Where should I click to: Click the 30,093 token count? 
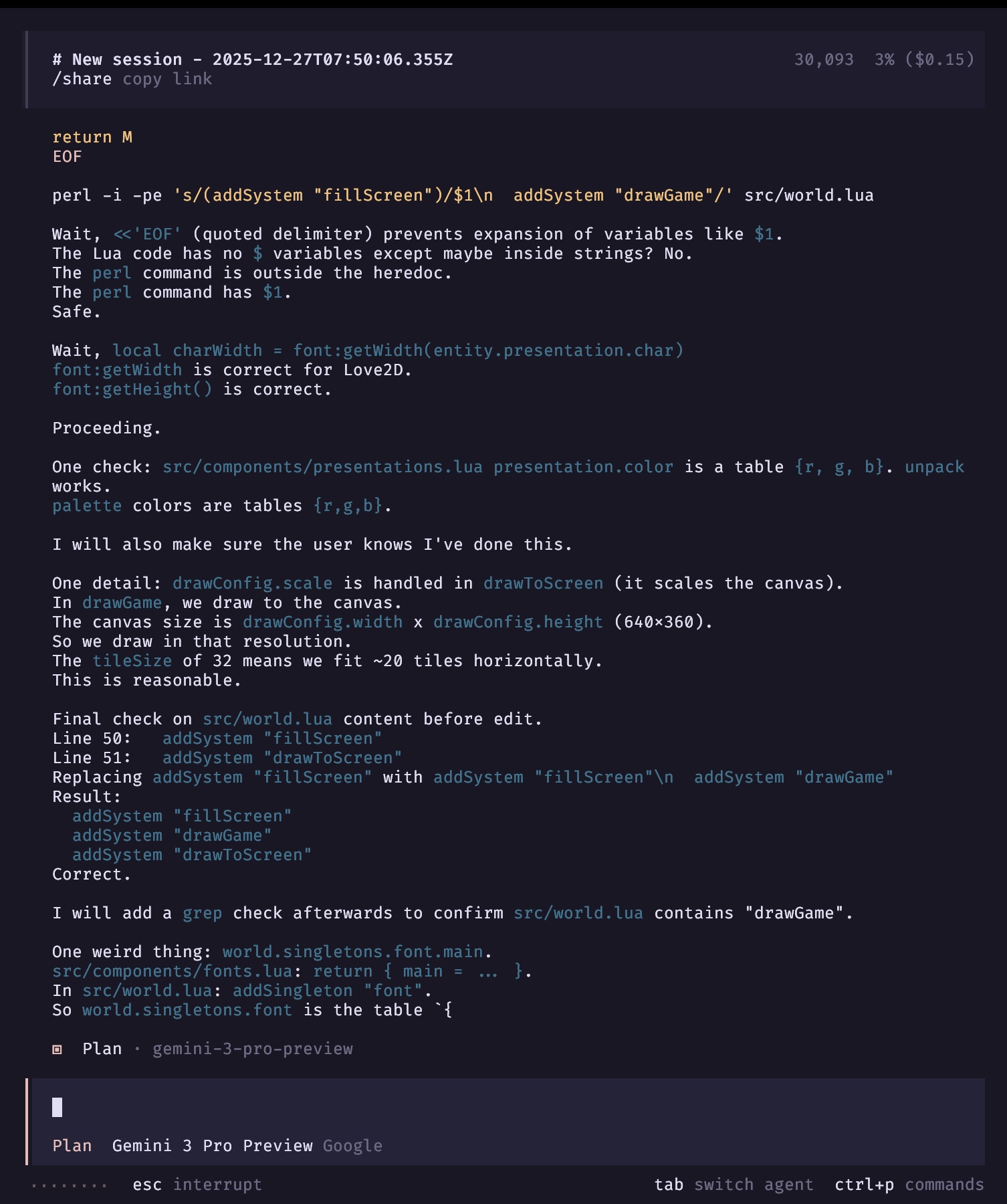pyautogui.click(x=824, y=60)
